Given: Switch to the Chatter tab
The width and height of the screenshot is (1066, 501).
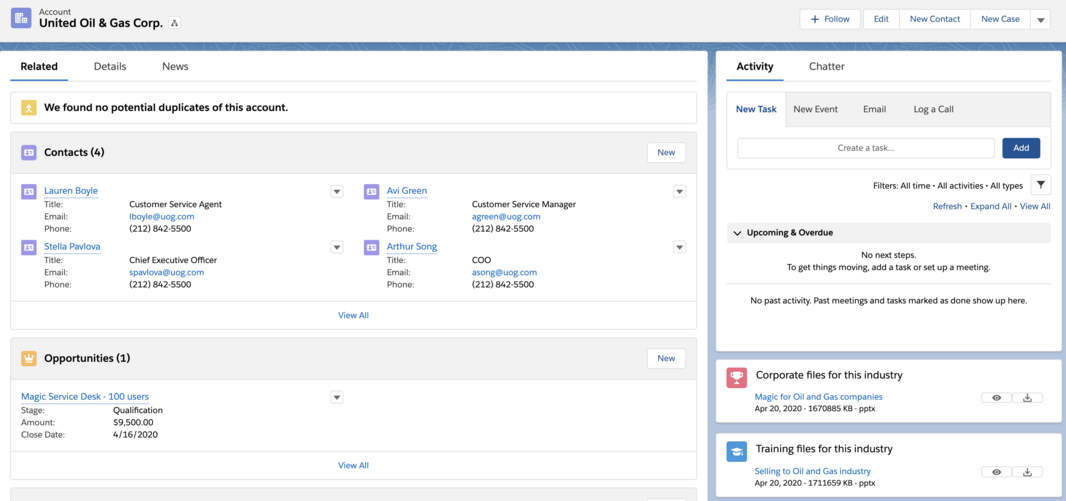Looking at the screenshot, I should click(x=826, y=66).
